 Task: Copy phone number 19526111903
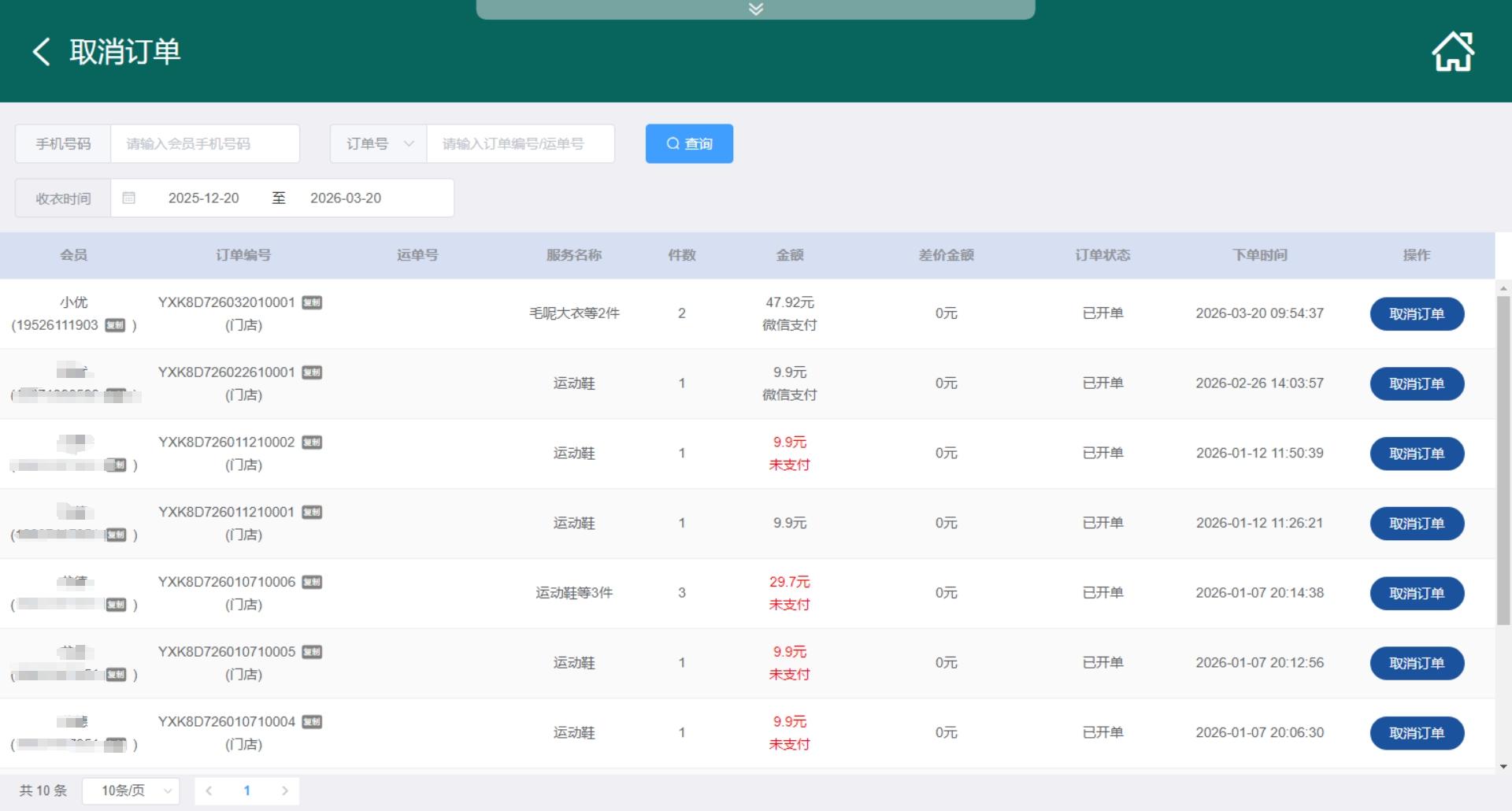coord(115,325)
